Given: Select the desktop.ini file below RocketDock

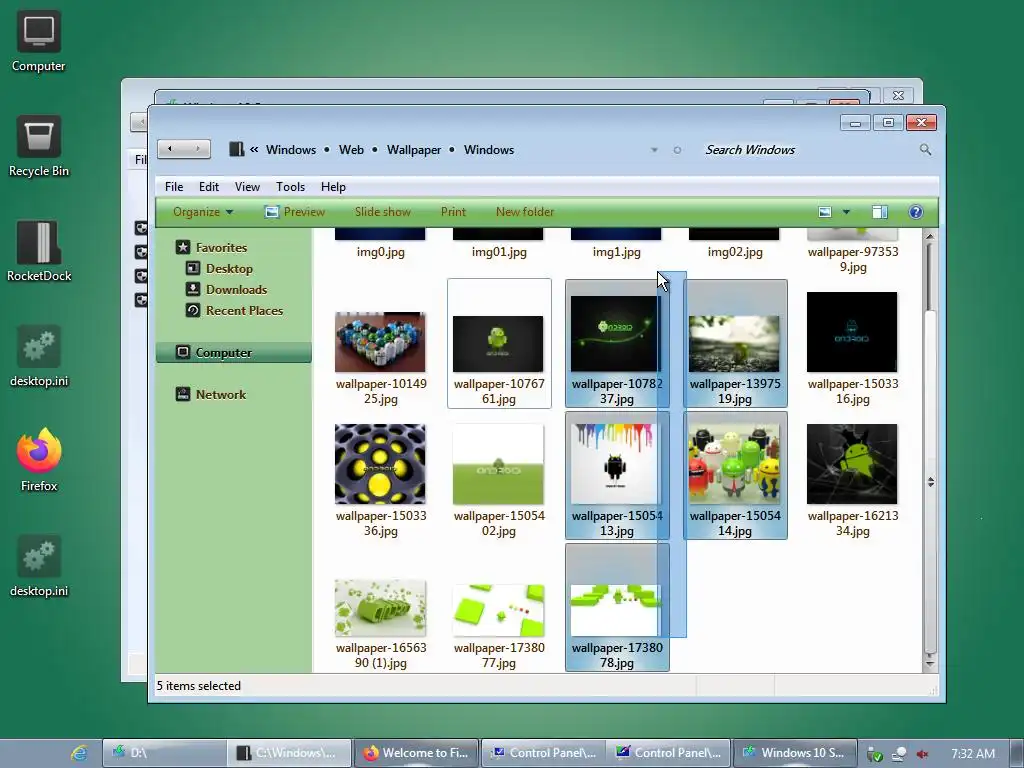Looking at the screenshot, I should pos(39,357).
